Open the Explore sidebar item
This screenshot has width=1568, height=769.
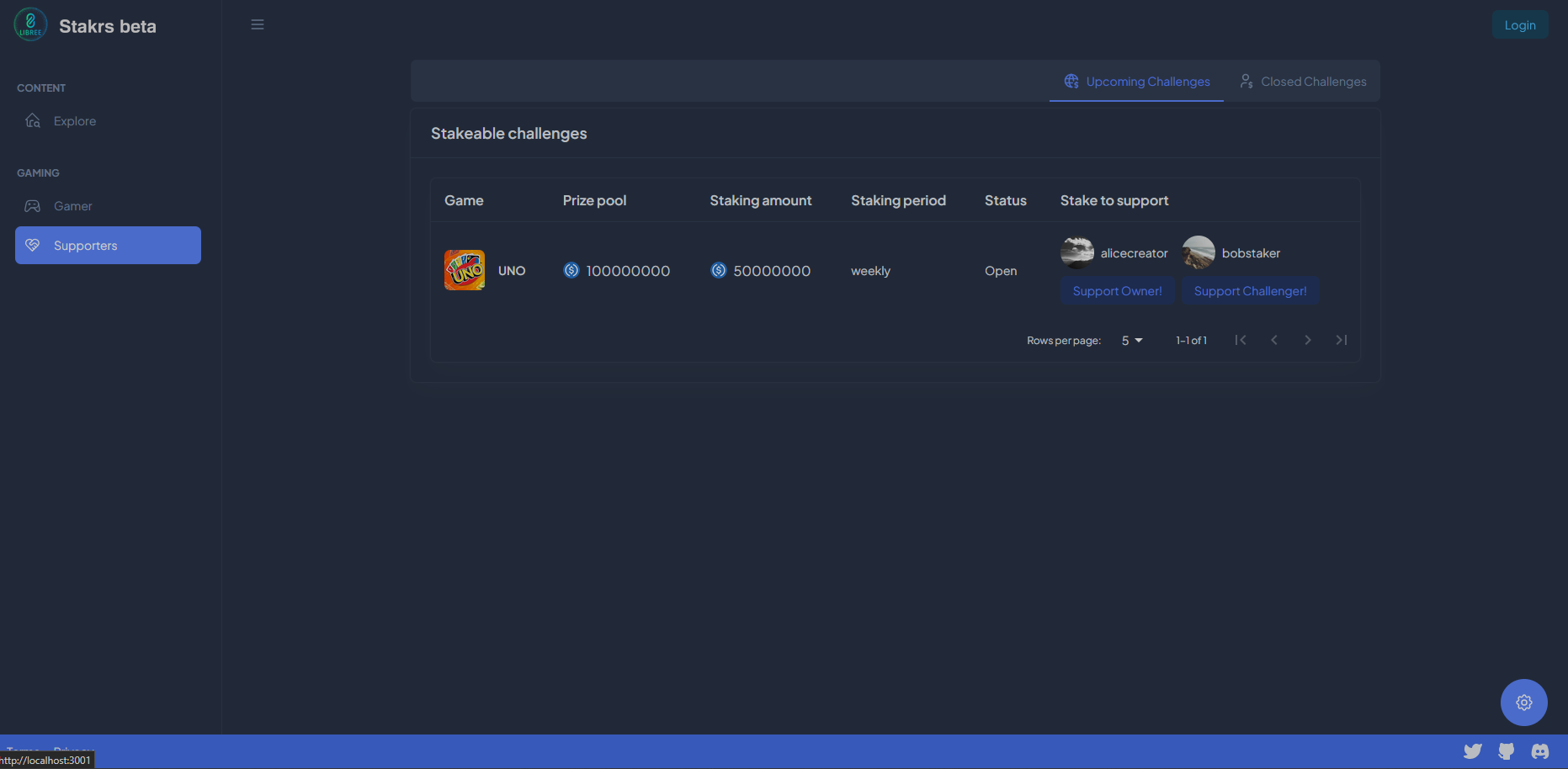pos(108,121)
